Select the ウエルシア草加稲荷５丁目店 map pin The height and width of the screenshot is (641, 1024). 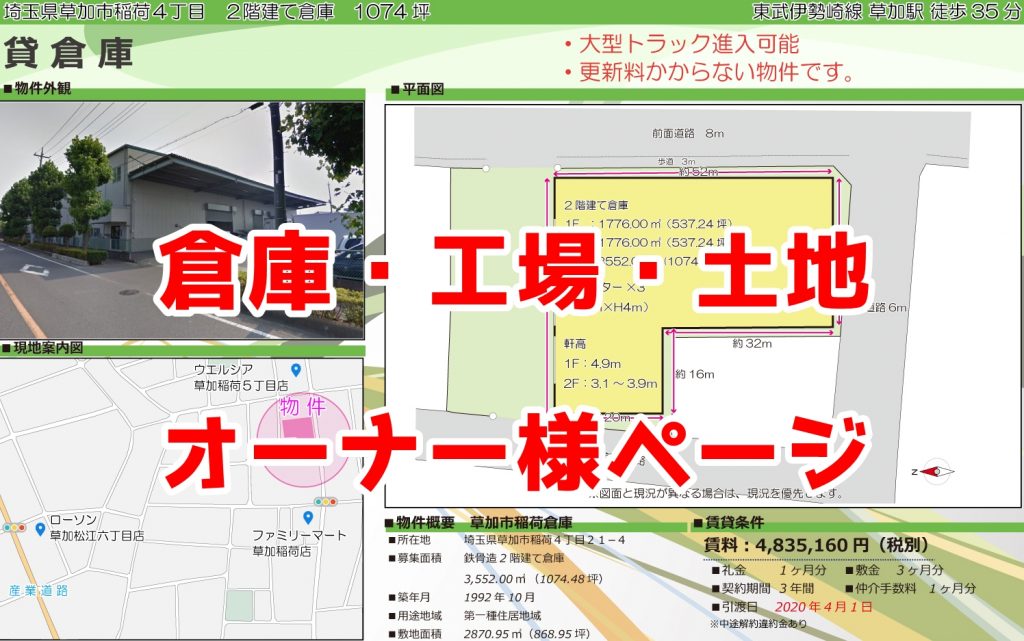(295, 367)
